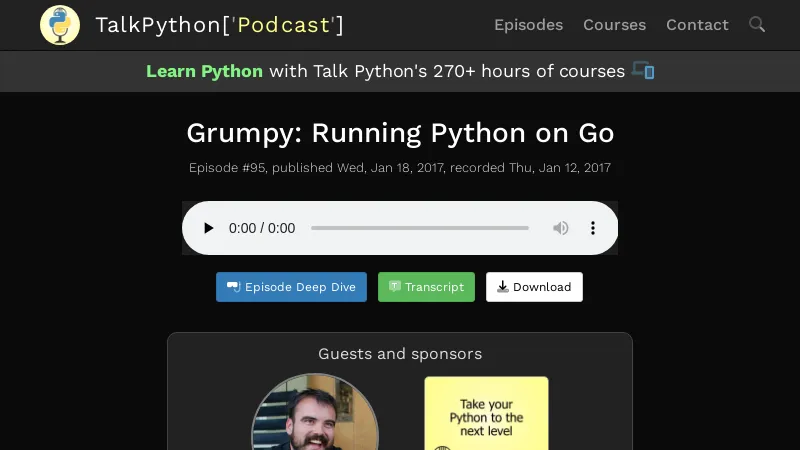Open the audio player three-dot options menu

click(593, 228)
